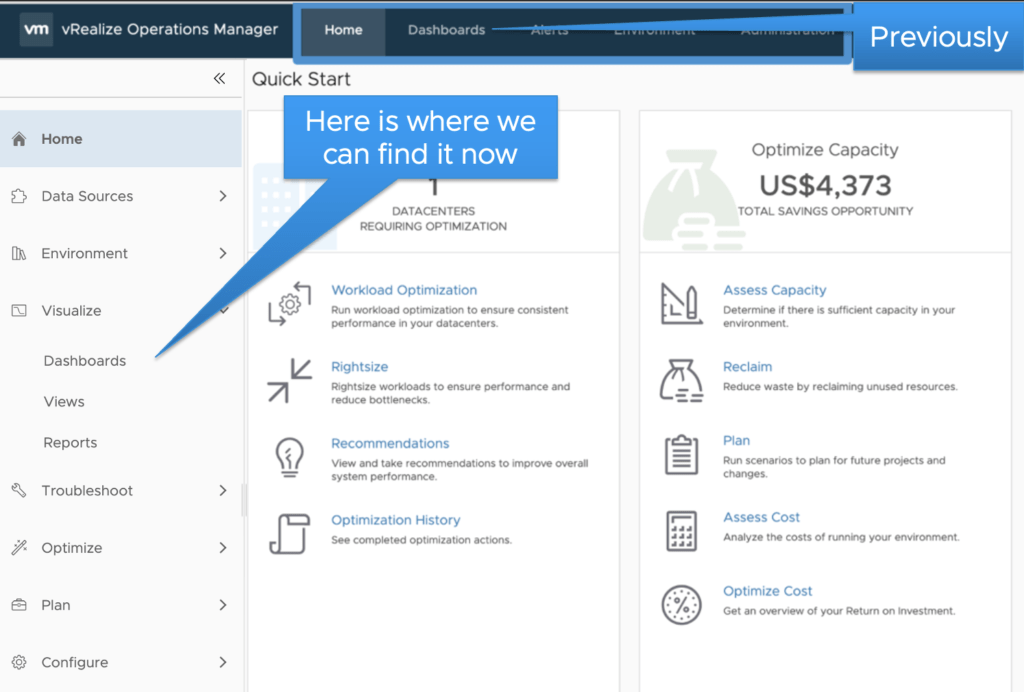Click the Rightsize arrows icon
1024x692 pixels.
pos(289,380)
